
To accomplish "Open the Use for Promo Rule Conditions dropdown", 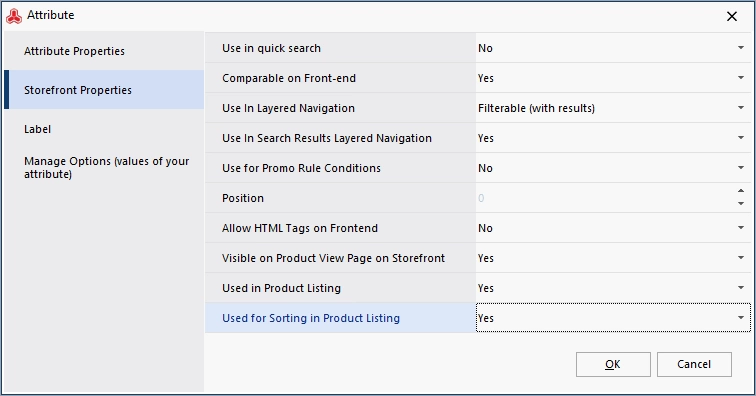I will click(741, 168).
